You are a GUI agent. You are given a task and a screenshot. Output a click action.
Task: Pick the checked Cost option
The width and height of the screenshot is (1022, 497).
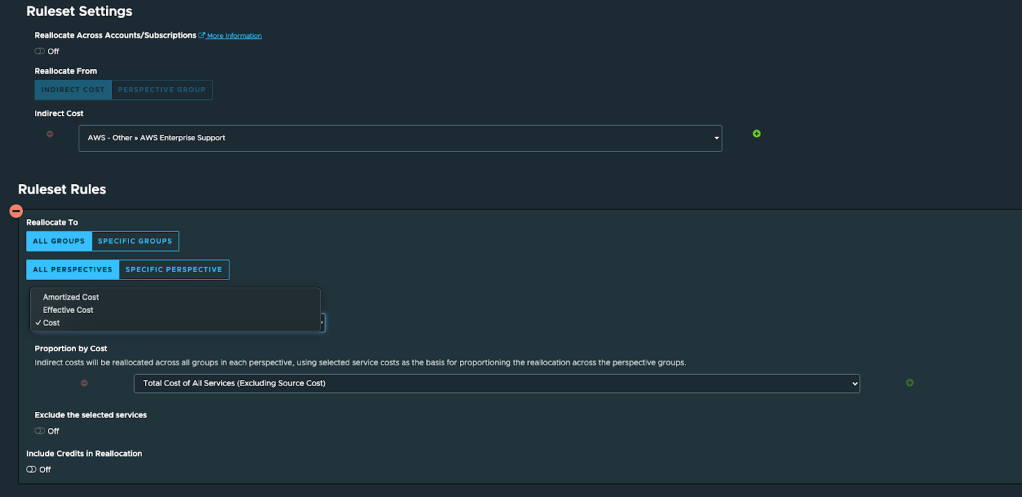tap(51, 323)
